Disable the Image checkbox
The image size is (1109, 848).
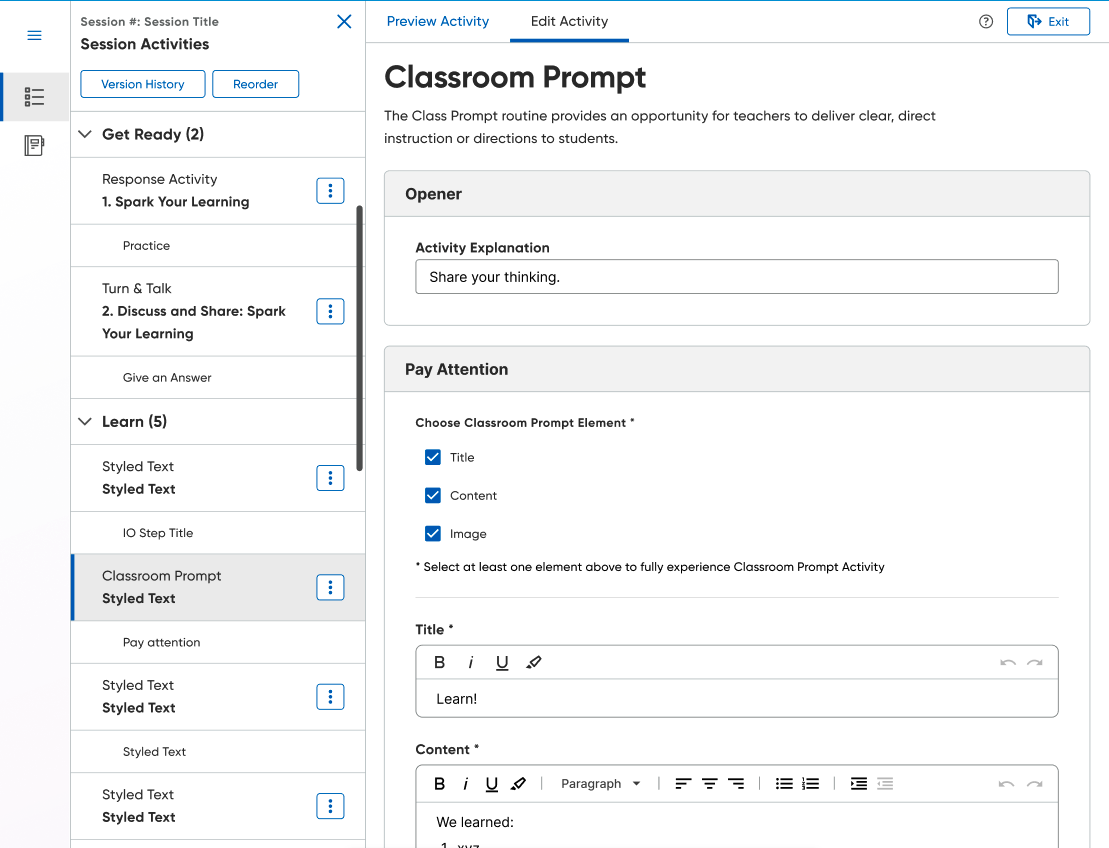(x=433, y=534)
